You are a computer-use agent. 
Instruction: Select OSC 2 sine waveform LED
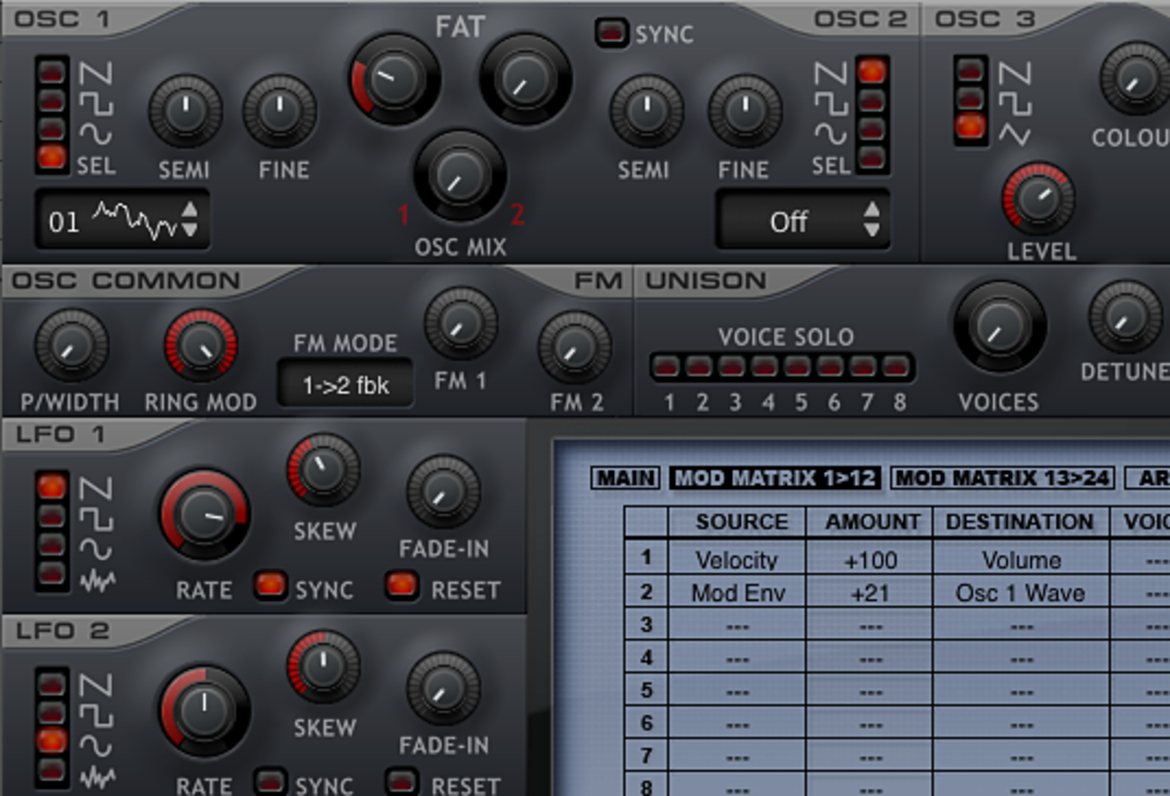tap(872, 128)
